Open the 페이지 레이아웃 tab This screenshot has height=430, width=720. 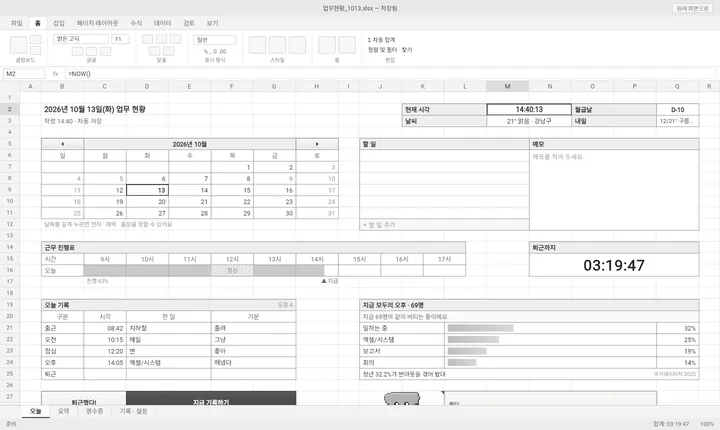[97, 23]
